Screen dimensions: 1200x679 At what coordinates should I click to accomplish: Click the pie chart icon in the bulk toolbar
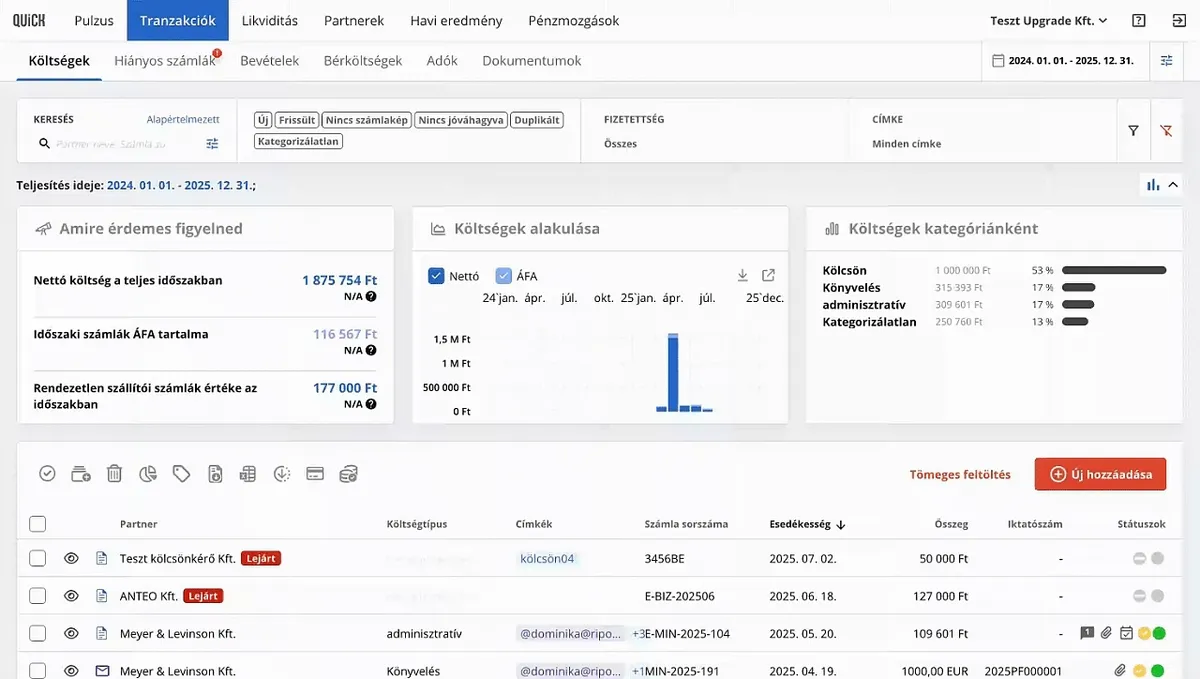[x=148, y=474]
